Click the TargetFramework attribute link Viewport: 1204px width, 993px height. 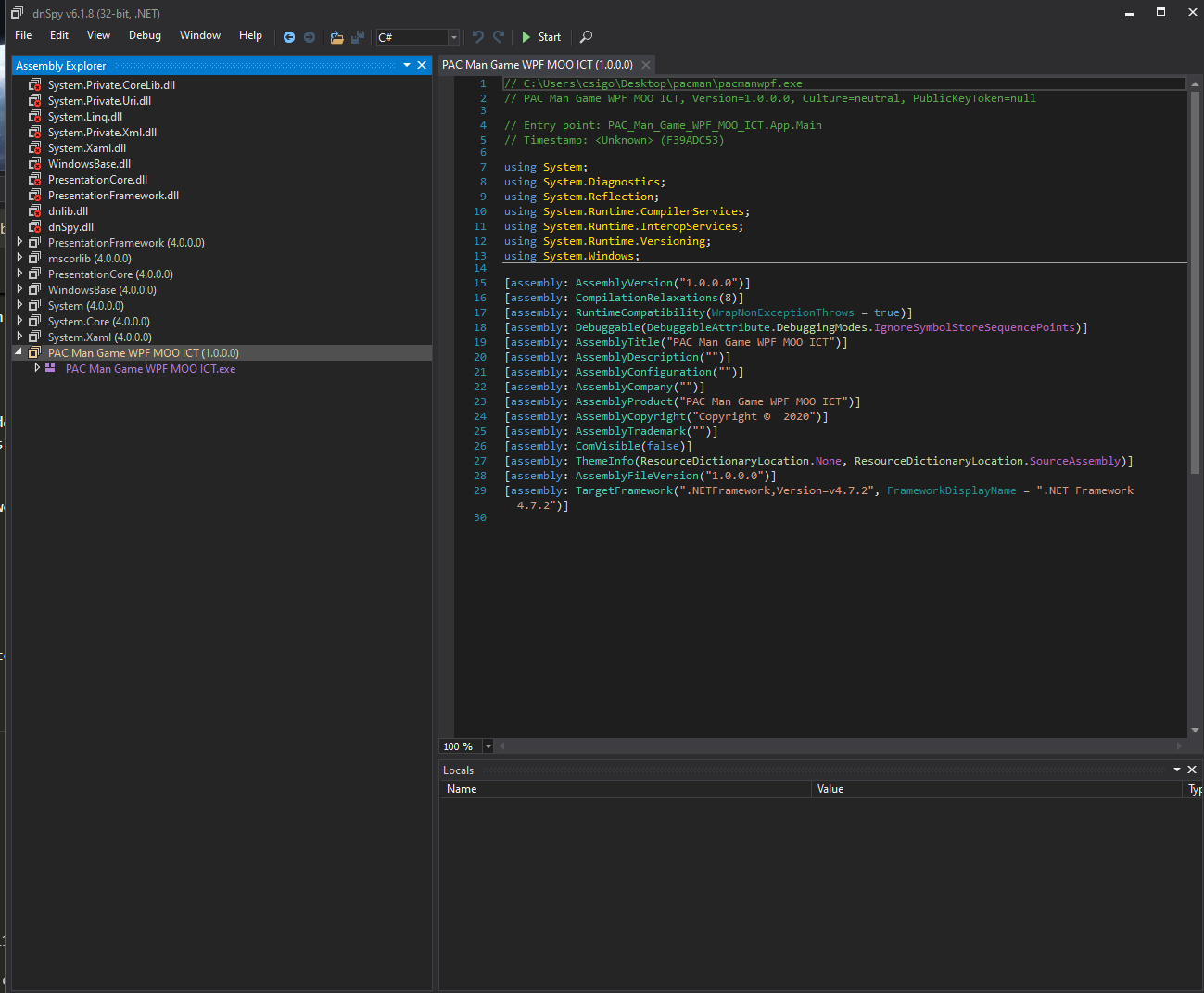click(x=623, y=490)
